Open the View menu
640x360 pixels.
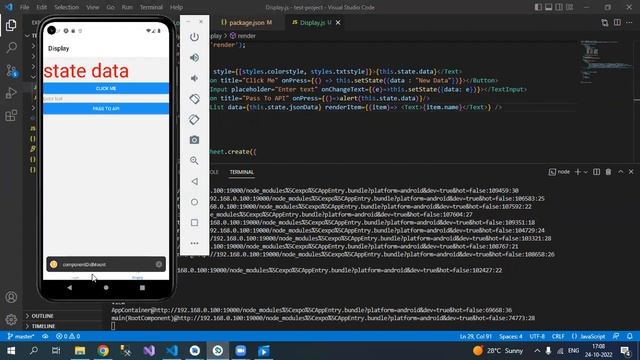click(x=93, y=7)
